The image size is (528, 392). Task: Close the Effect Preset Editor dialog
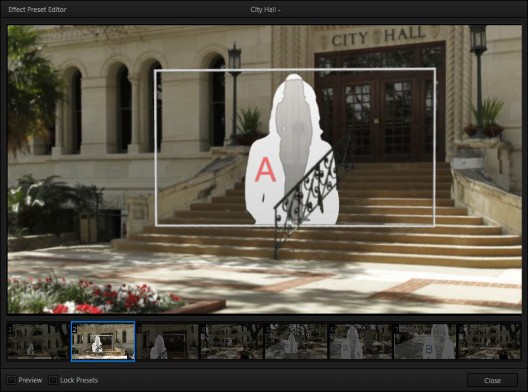point(492,380)
